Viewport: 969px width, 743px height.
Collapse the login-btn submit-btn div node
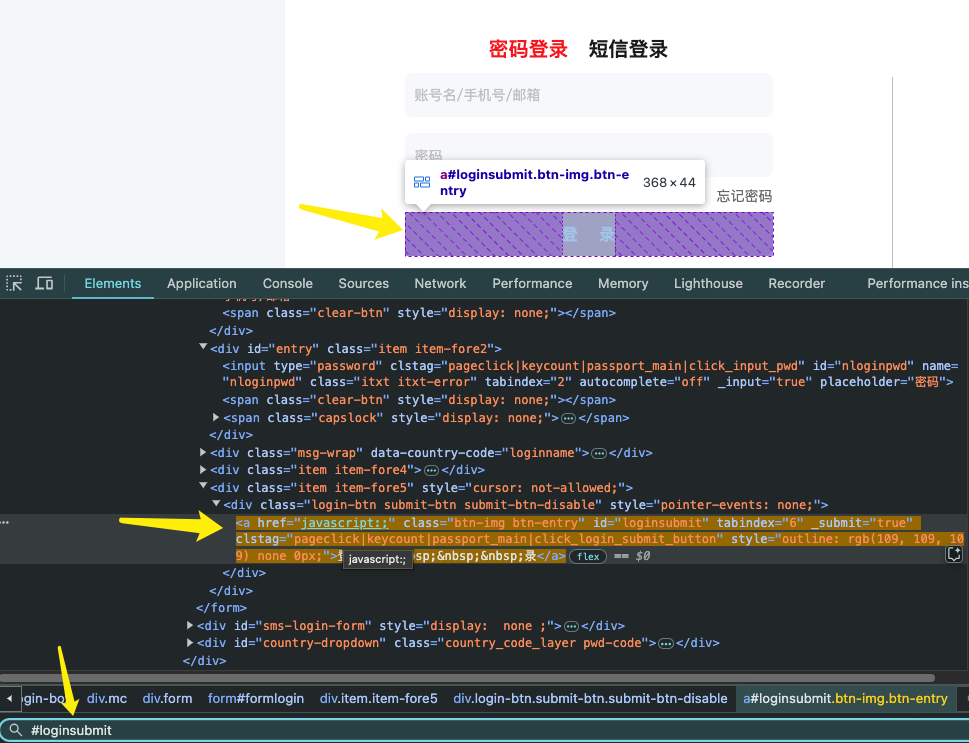pos(217,505)
